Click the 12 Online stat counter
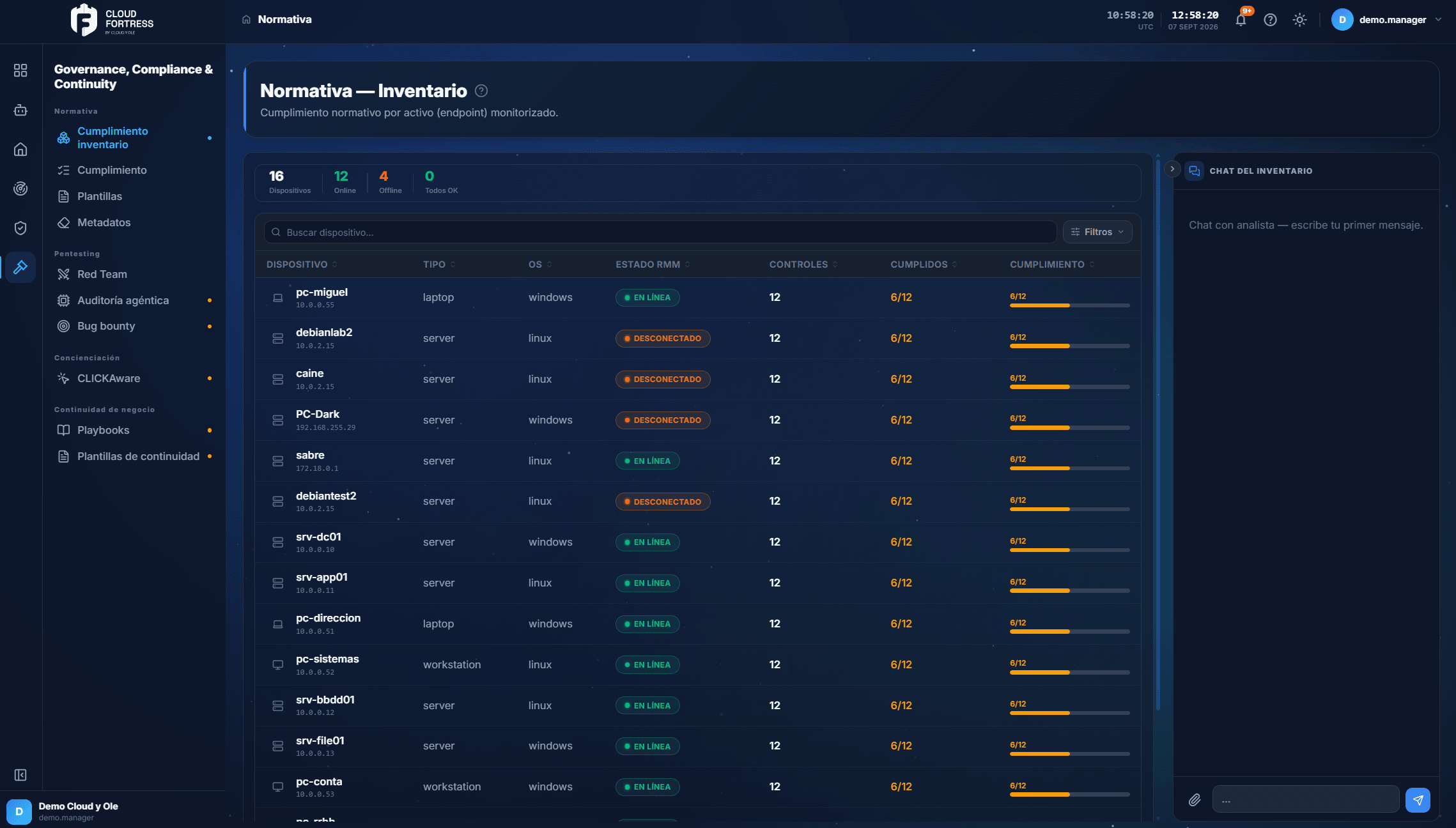The width and height of the screenshot is (1456, 828). coord(345,181)
